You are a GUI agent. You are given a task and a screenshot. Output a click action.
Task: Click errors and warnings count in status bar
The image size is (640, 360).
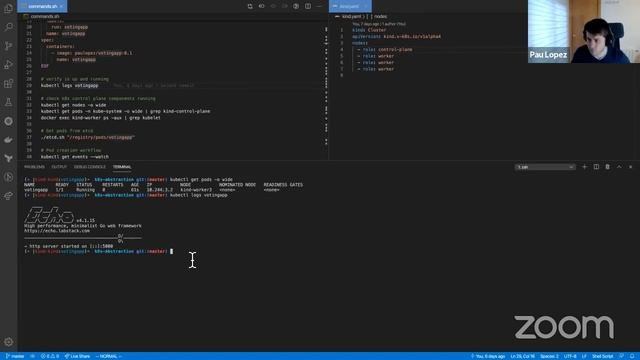pos(49,356)
